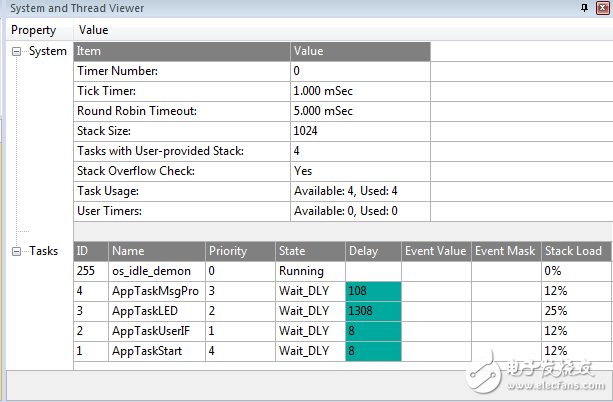Click the Available: 4, Used: 4 value
The width and height of the screenshot is (613, 402).
(x=346, y=191)
